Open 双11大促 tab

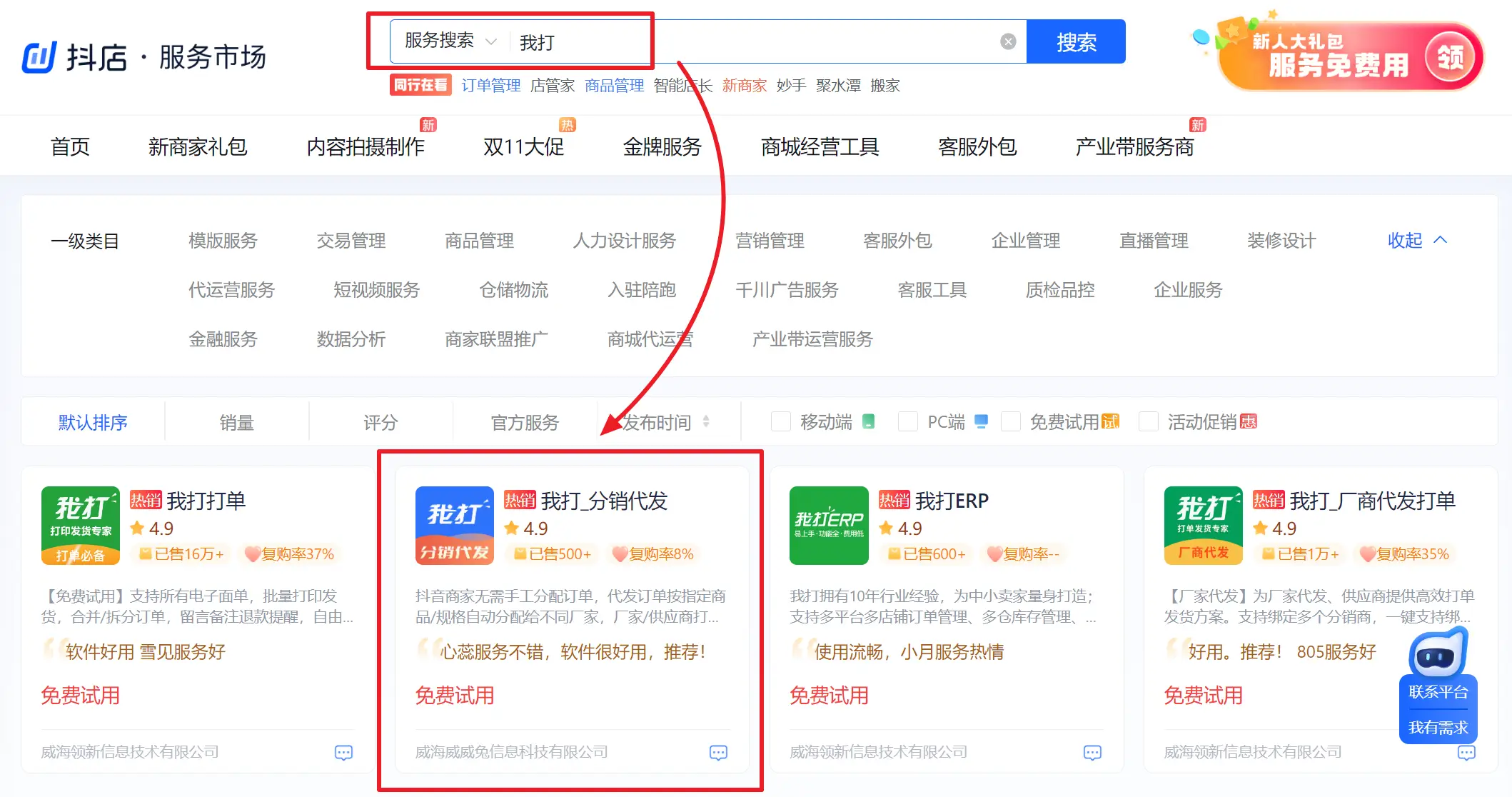click(x=523, y=147)
